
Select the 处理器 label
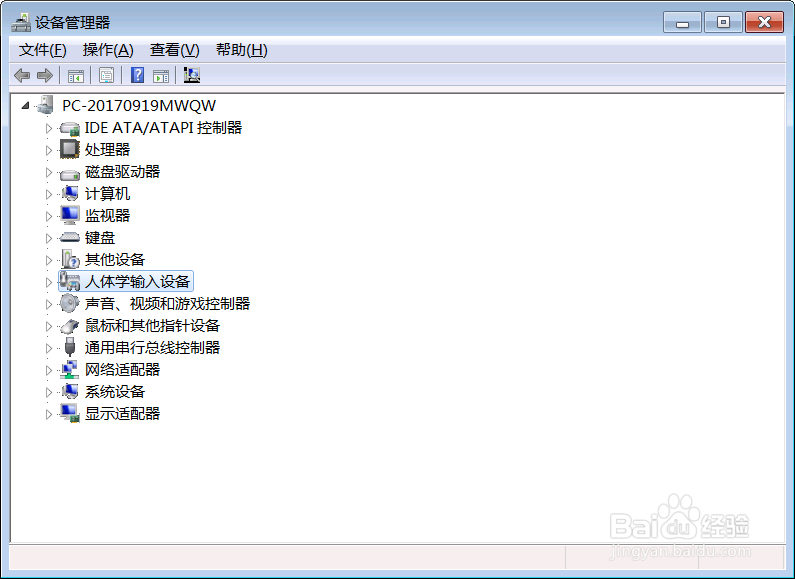click(x=107, y=150)
